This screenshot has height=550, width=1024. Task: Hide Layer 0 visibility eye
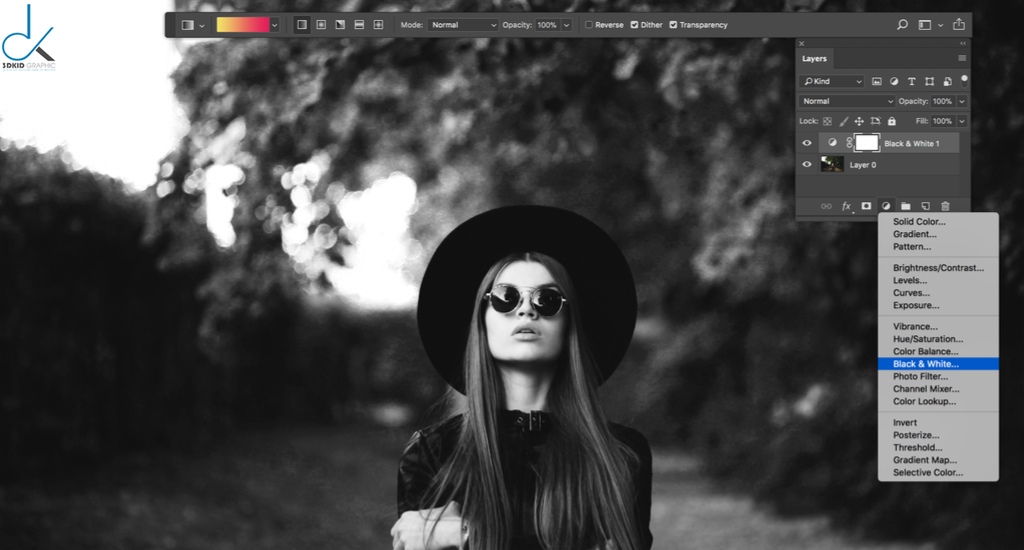pyautogui.click(x=807, y=165)
